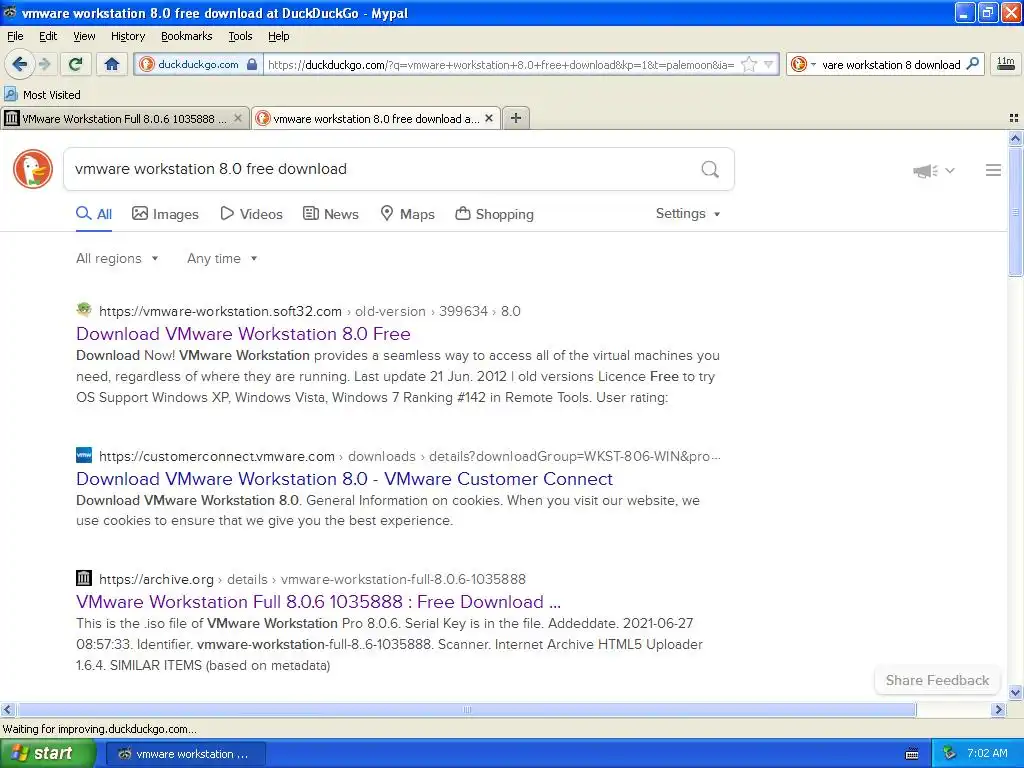This screenshot has width=1024, height=768.
Task: Go back using the Back arrow button
Action: 20,64
